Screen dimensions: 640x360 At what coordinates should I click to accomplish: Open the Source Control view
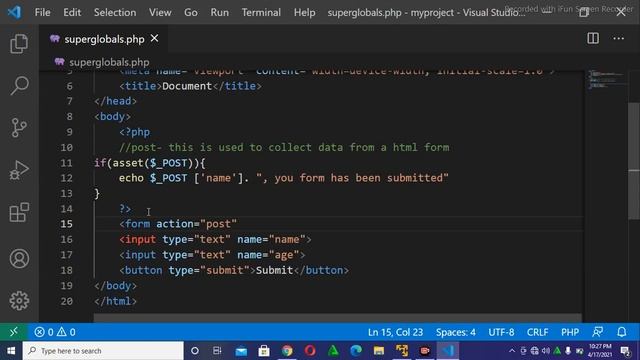pos(19,128)
